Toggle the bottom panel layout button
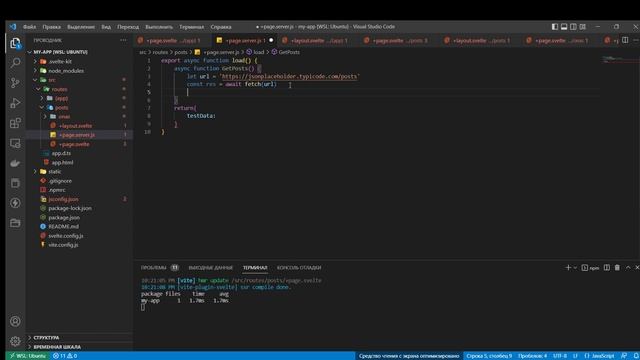The height and width of the screenshot is (360, 640). tap(564, 27)
